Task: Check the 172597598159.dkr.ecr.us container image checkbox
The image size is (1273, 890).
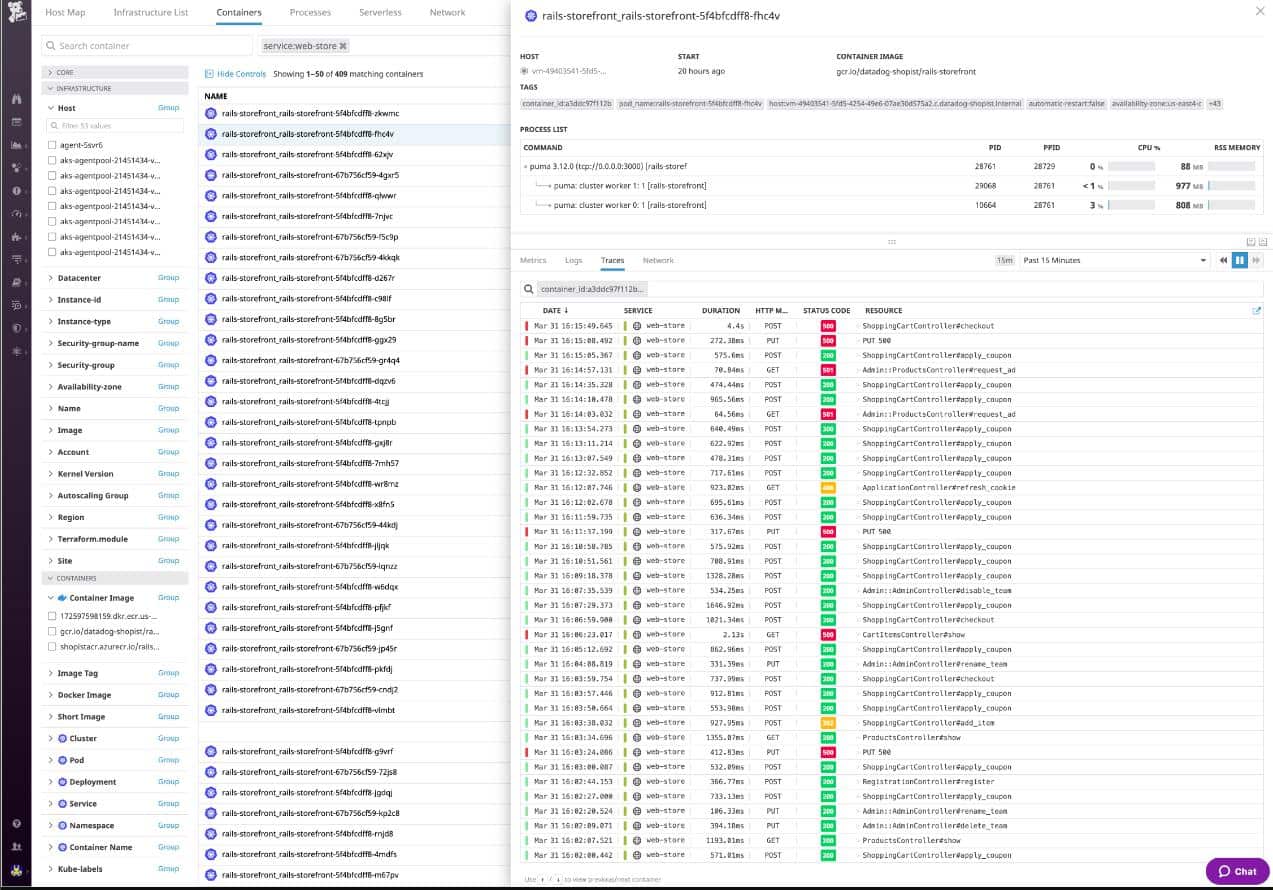Action: tap(52, 616)
